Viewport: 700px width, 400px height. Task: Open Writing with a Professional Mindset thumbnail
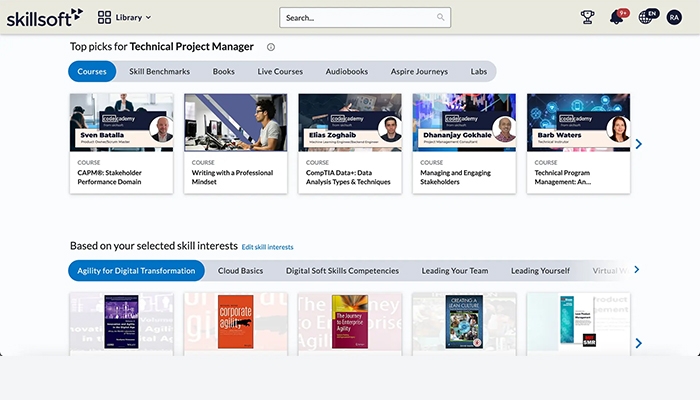236,123
